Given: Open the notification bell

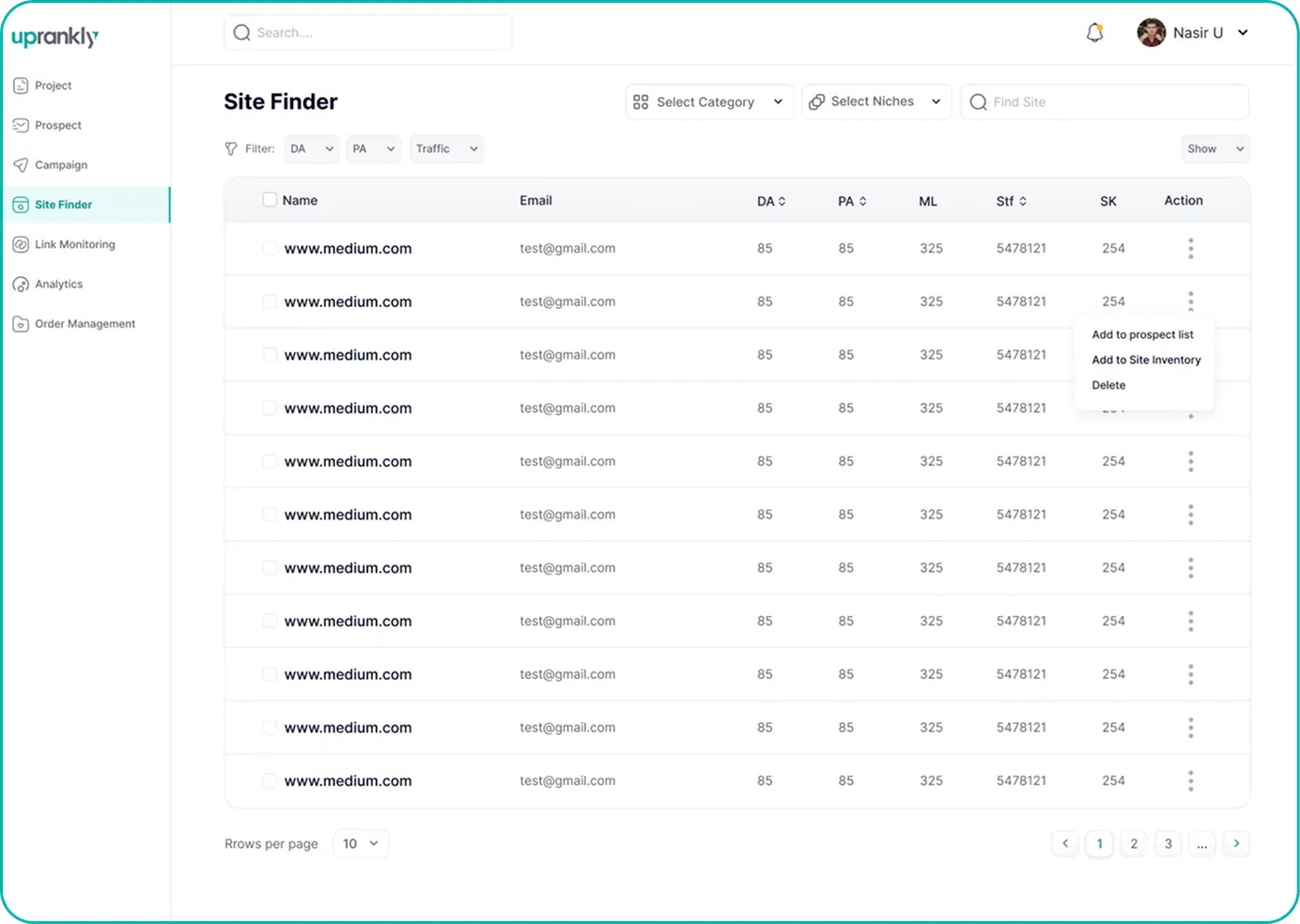Looking at the screenshot, I should point(1094,33).
